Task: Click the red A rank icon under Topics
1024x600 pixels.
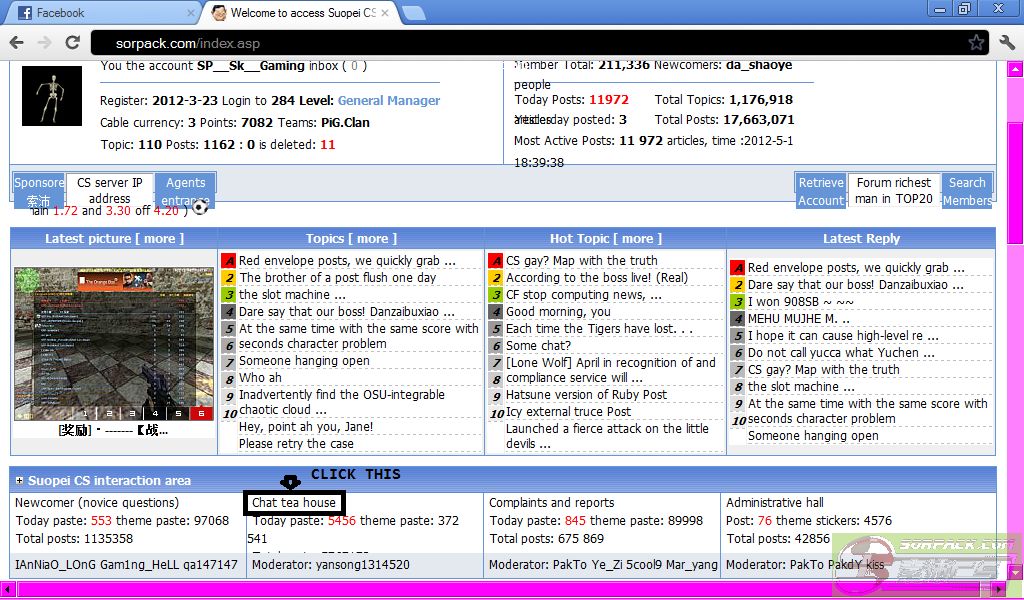Action: point(229,261)
